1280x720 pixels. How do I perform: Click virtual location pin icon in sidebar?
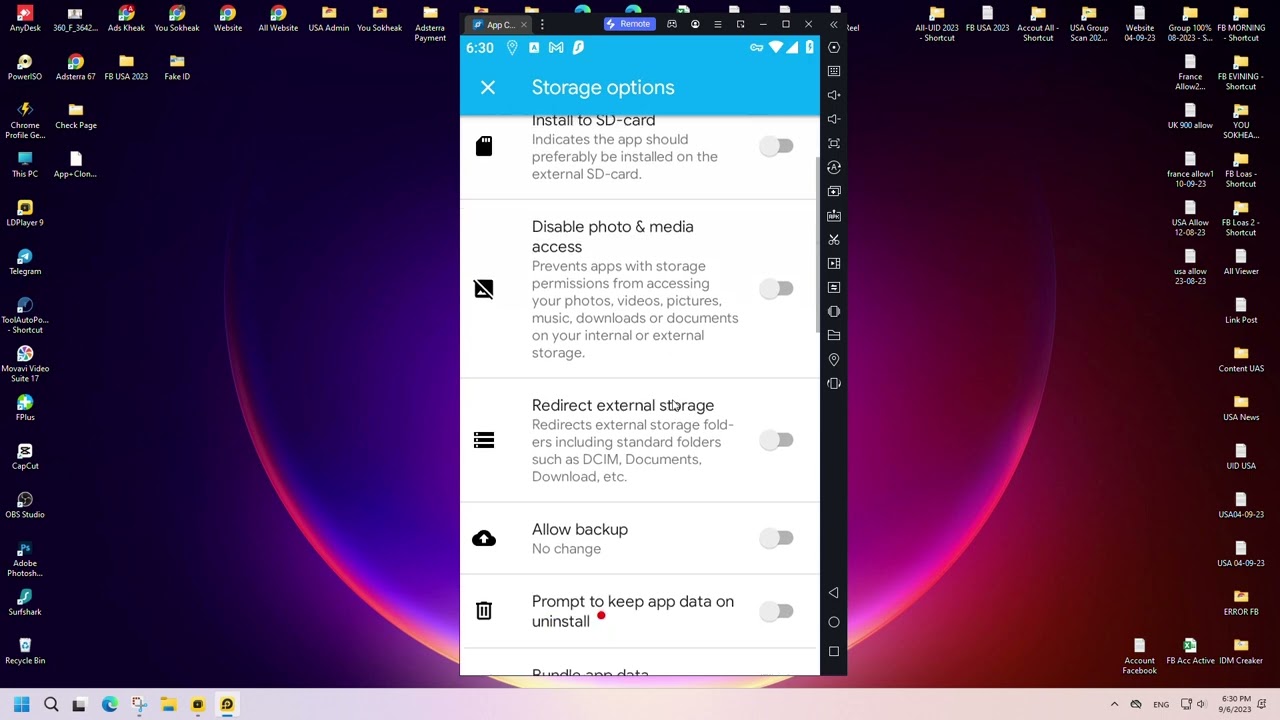(834, 359)
